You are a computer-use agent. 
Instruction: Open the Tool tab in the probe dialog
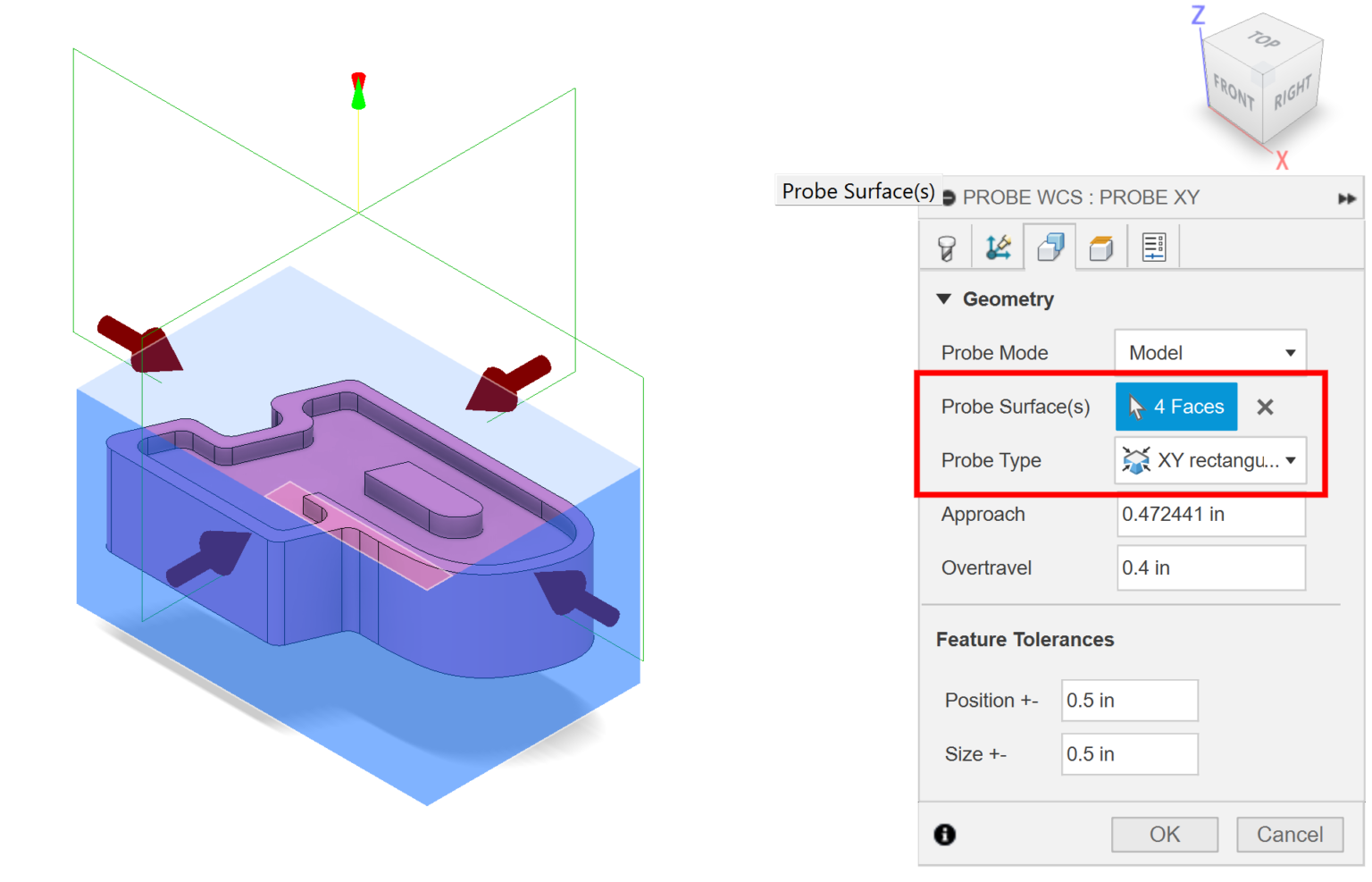[x=945, y=246]
